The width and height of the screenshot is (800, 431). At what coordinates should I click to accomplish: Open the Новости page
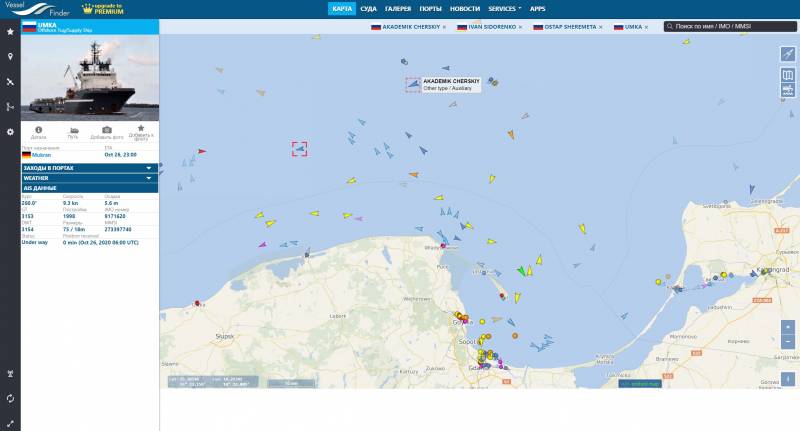465,9
